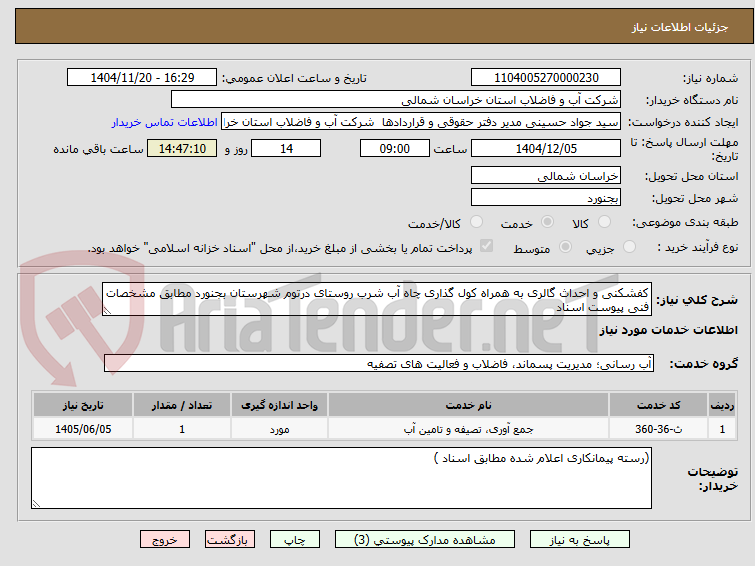Click the announcement date field 1404/11/20 - 16:29
755x566 pixels.
point(142,78)
